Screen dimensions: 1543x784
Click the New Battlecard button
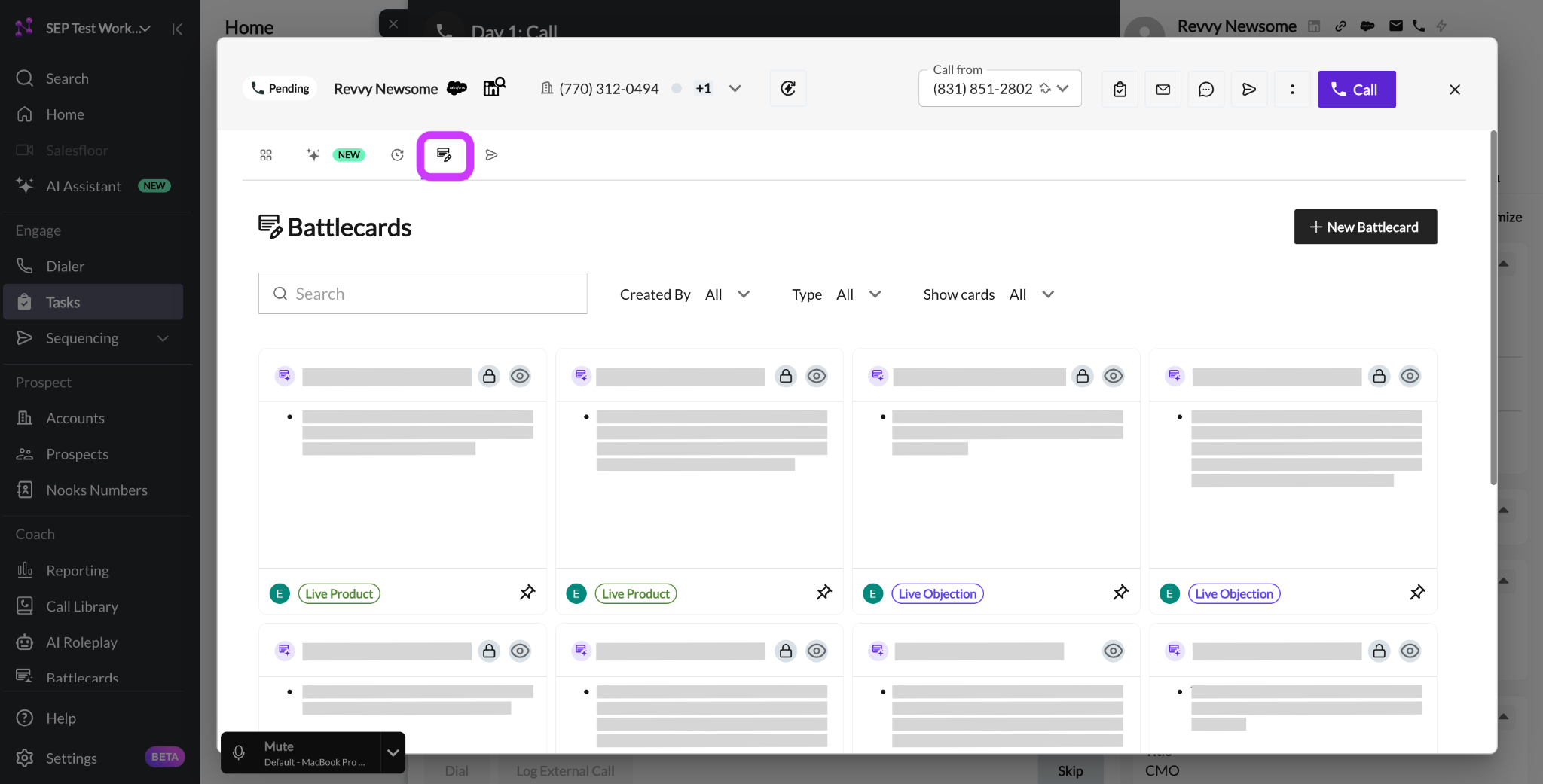coord(1365,227)
